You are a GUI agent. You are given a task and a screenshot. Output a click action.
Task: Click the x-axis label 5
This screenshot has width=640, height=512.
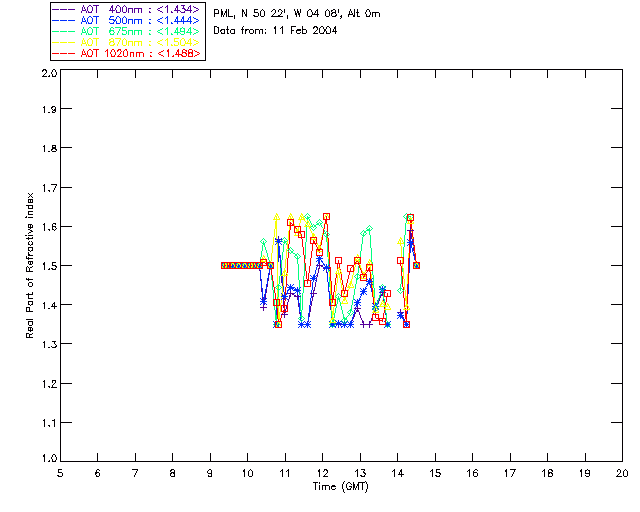[60, 473]
